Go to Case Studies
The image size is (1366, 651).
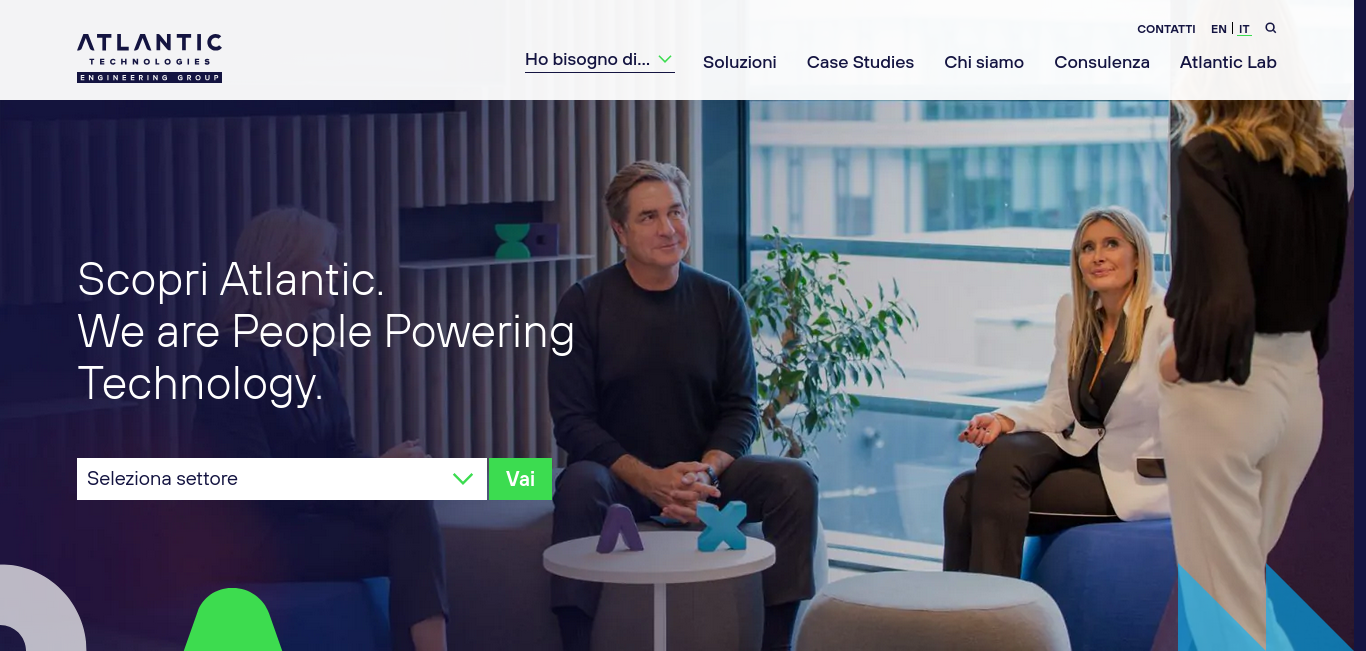[x=860, y=62]
